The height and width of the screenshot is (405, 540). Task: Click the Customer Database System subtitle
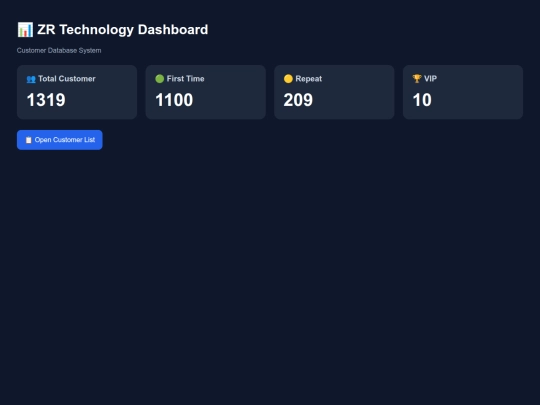tap(59, 50)
